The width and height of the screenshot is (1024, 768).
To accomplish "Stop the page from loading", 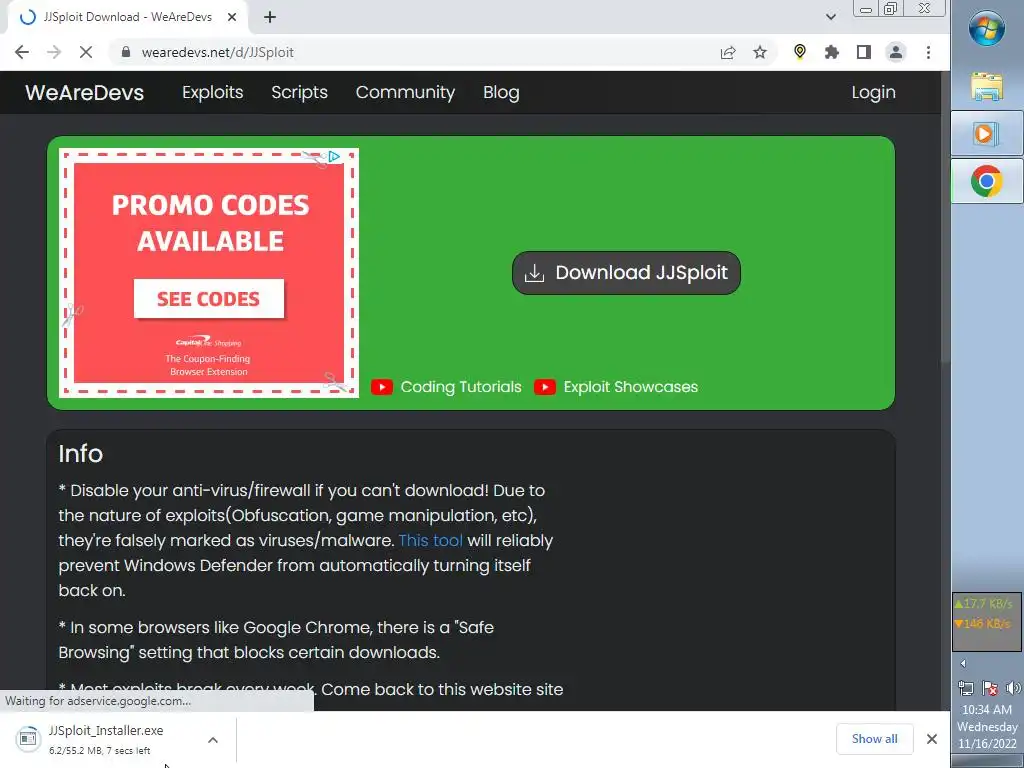I will click(86, 52).
